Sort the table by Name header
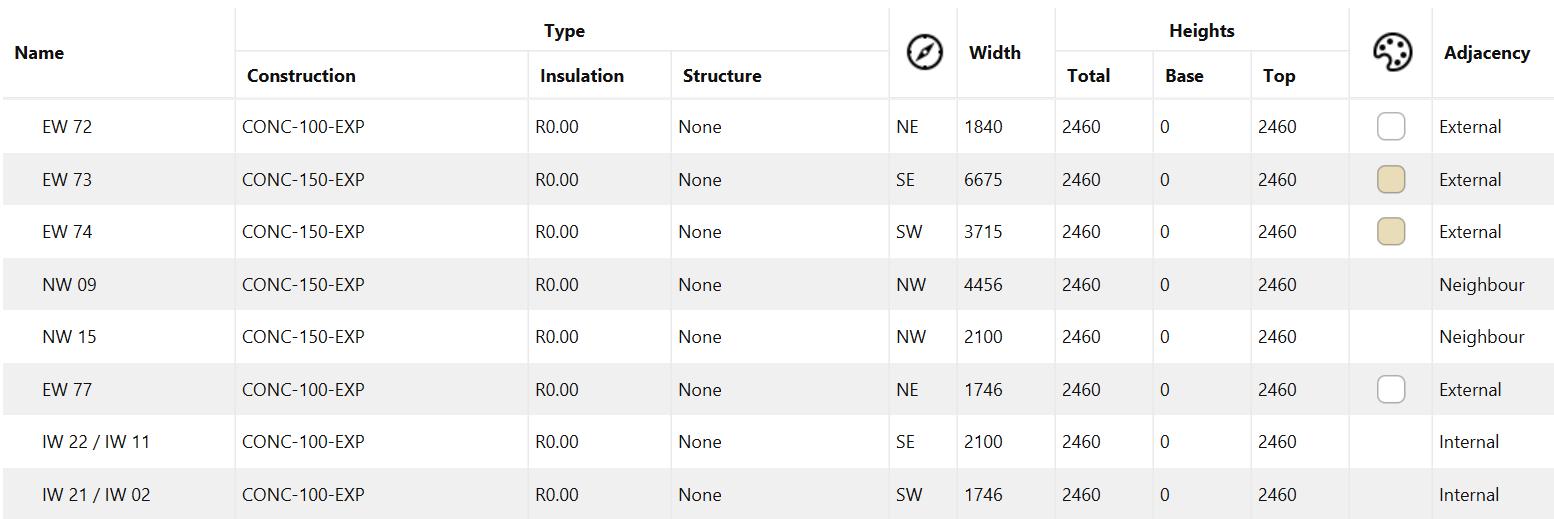 point(40,53)
